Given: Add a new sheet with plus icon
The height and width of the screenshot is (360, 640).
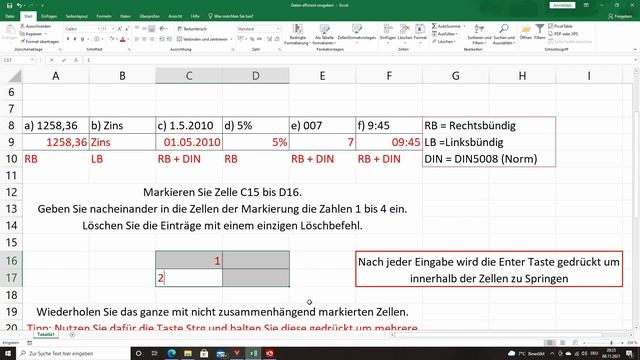Looking at the screenshot, I should click(x=72, y=335).
